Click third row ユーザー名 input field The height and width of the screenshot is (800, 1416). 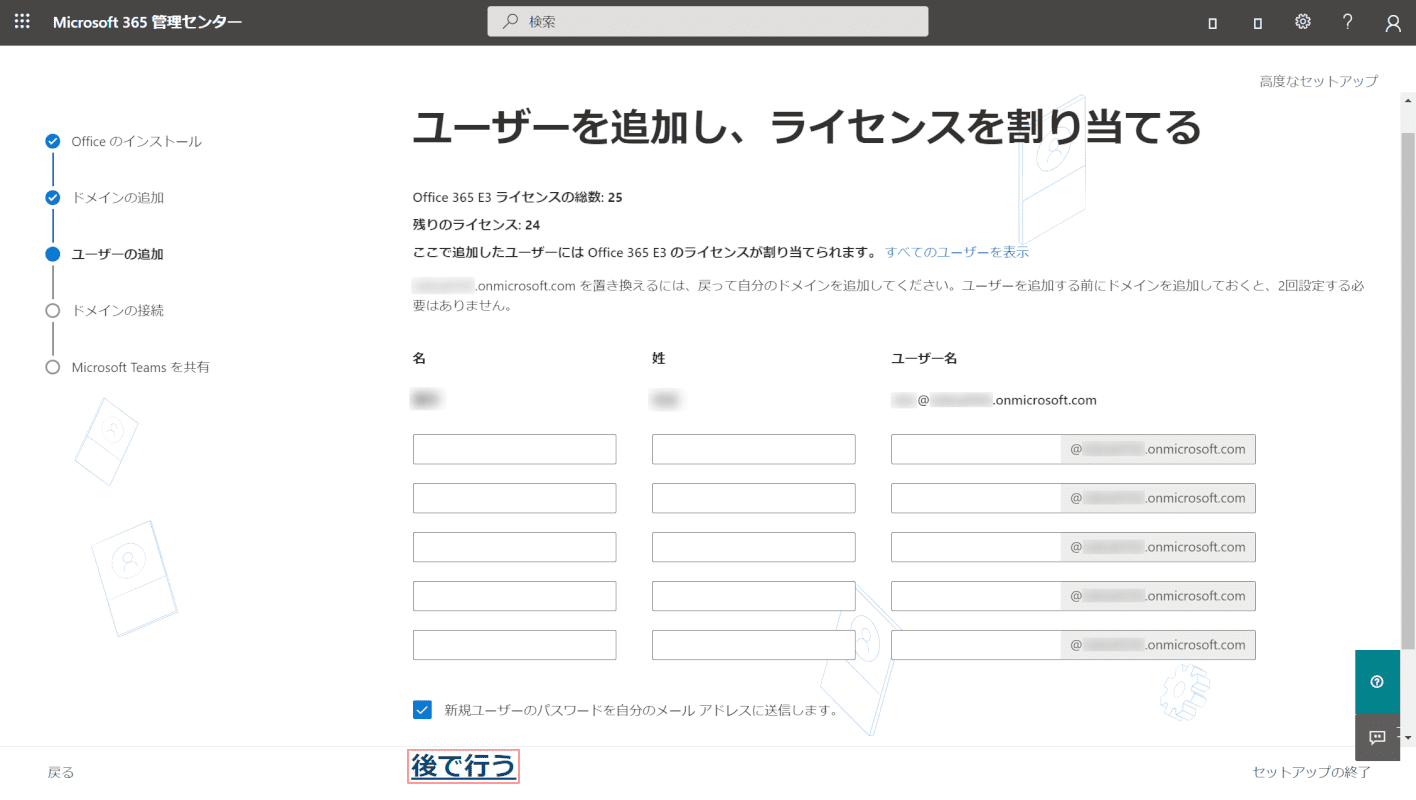click(x=976, y=547)
